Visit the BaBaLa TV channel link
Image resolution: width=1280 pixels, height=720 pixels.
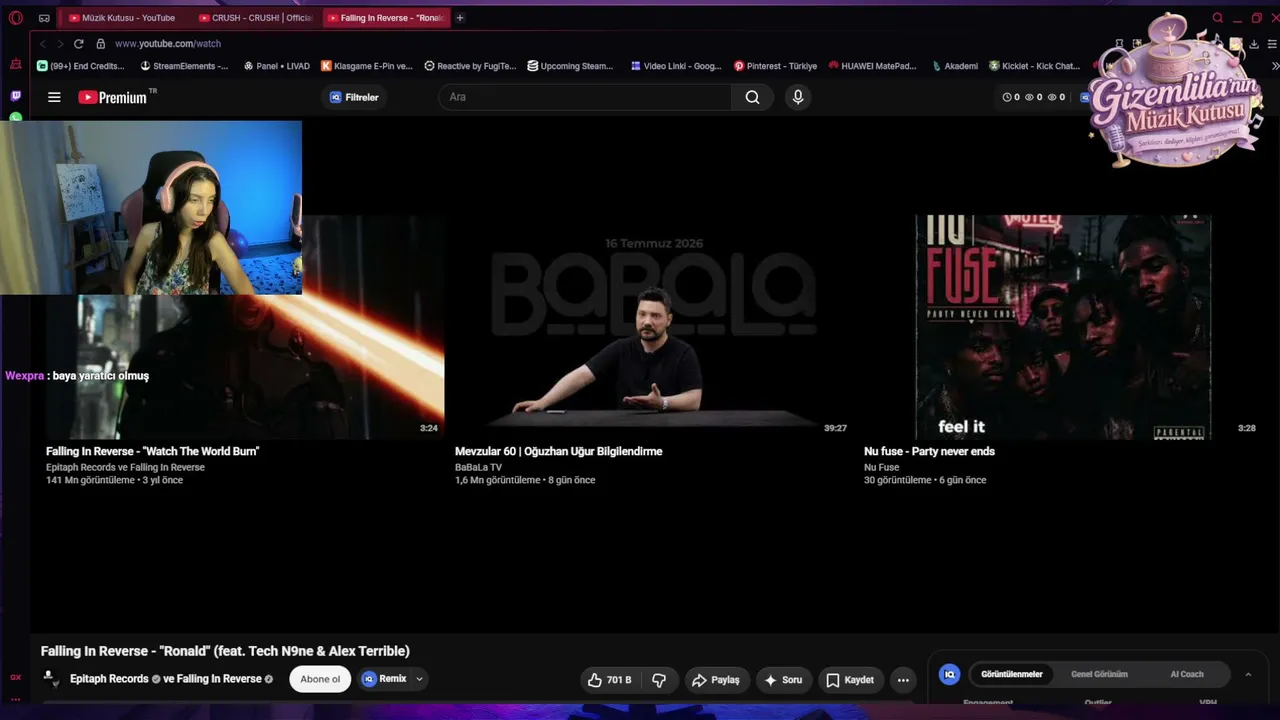pyautogui.click(x=478, y=467)
